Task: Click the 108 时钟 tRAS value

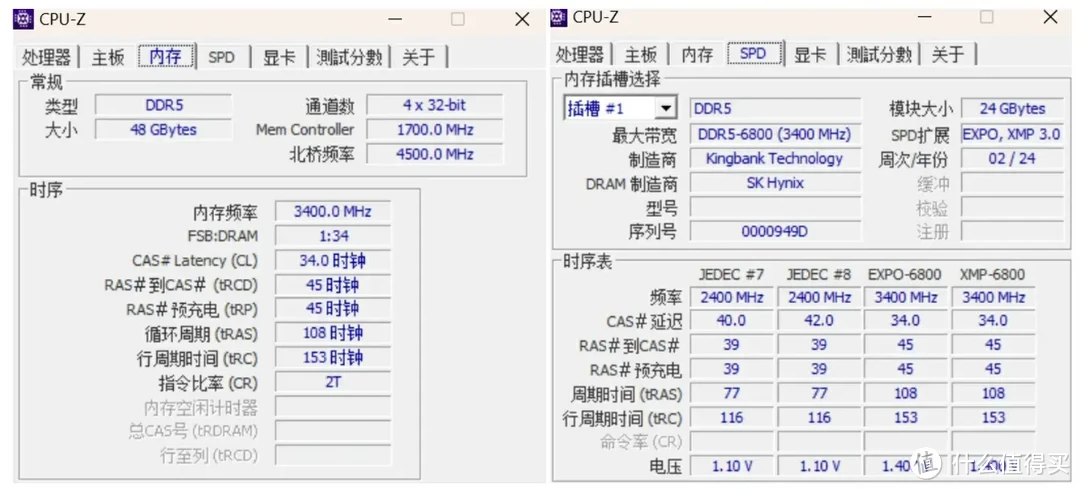Action: 332,334
